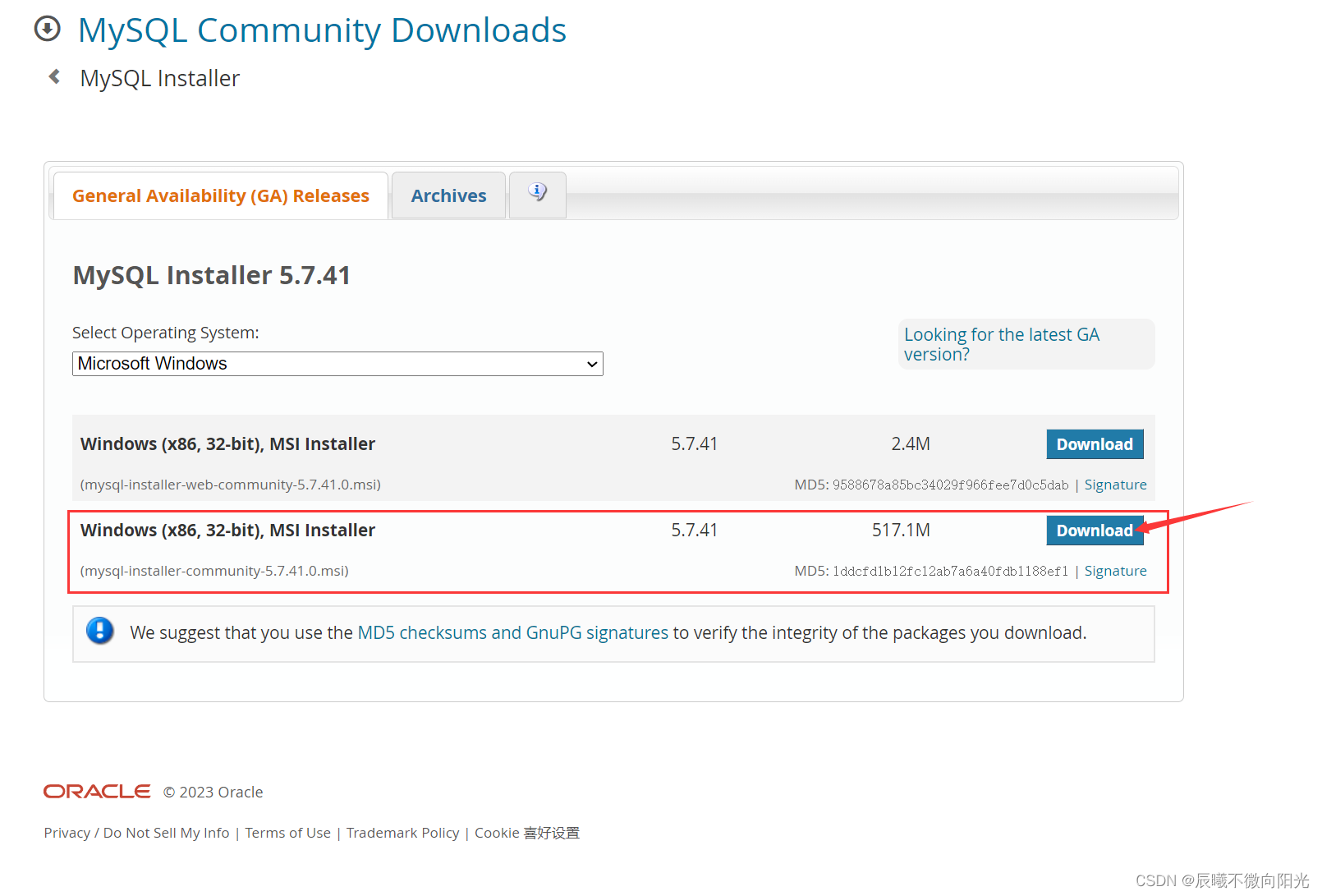Click the Oracle logo
1322x896 pixels.
[97, 791]
